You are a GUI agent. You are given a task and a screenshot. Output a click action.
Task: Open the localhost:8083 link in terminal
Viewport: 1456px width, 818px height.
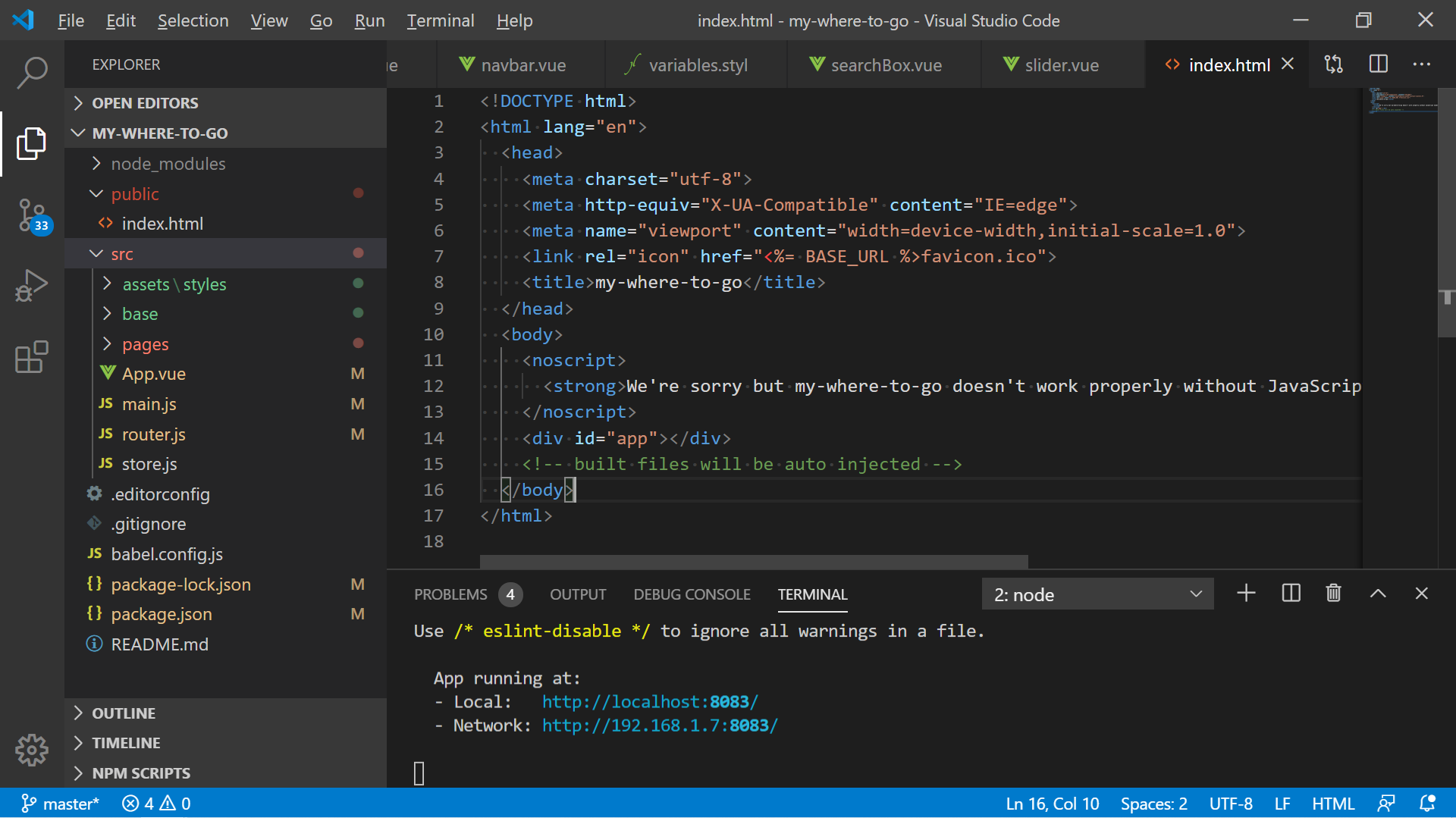coord(650,702)
